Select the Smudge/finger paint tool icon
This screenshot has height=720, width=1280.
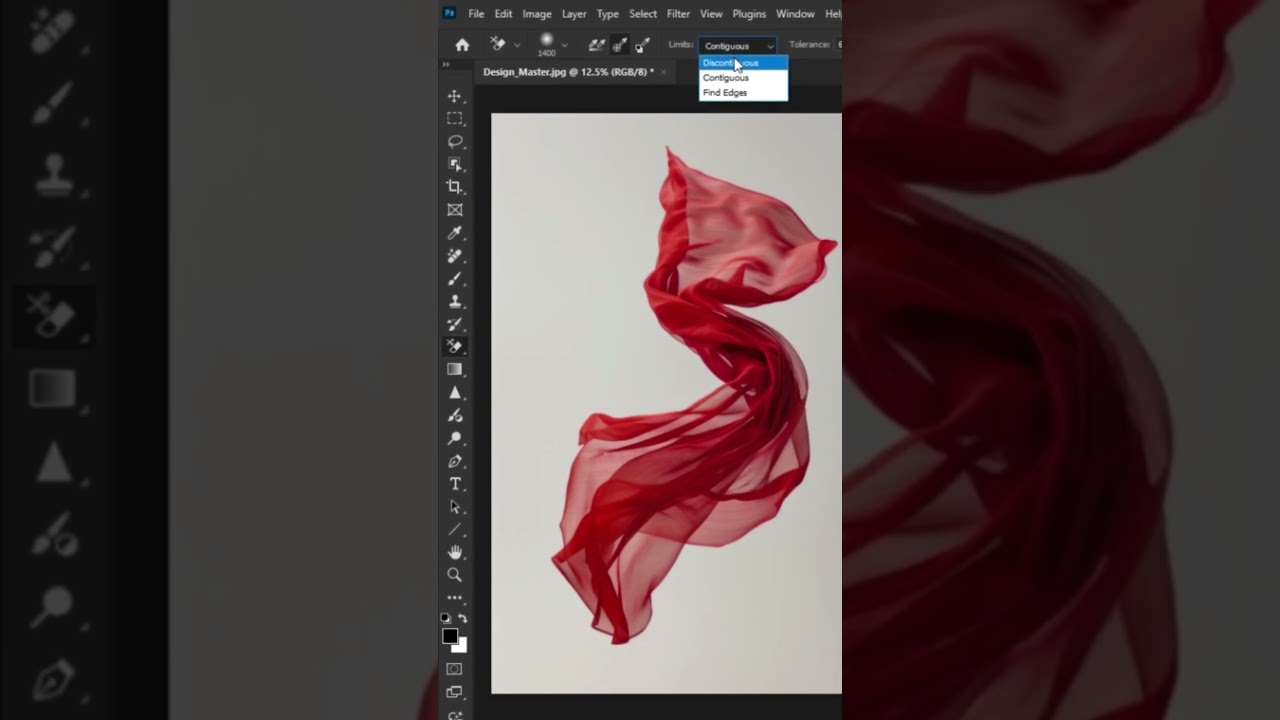[x=455, y=416]
